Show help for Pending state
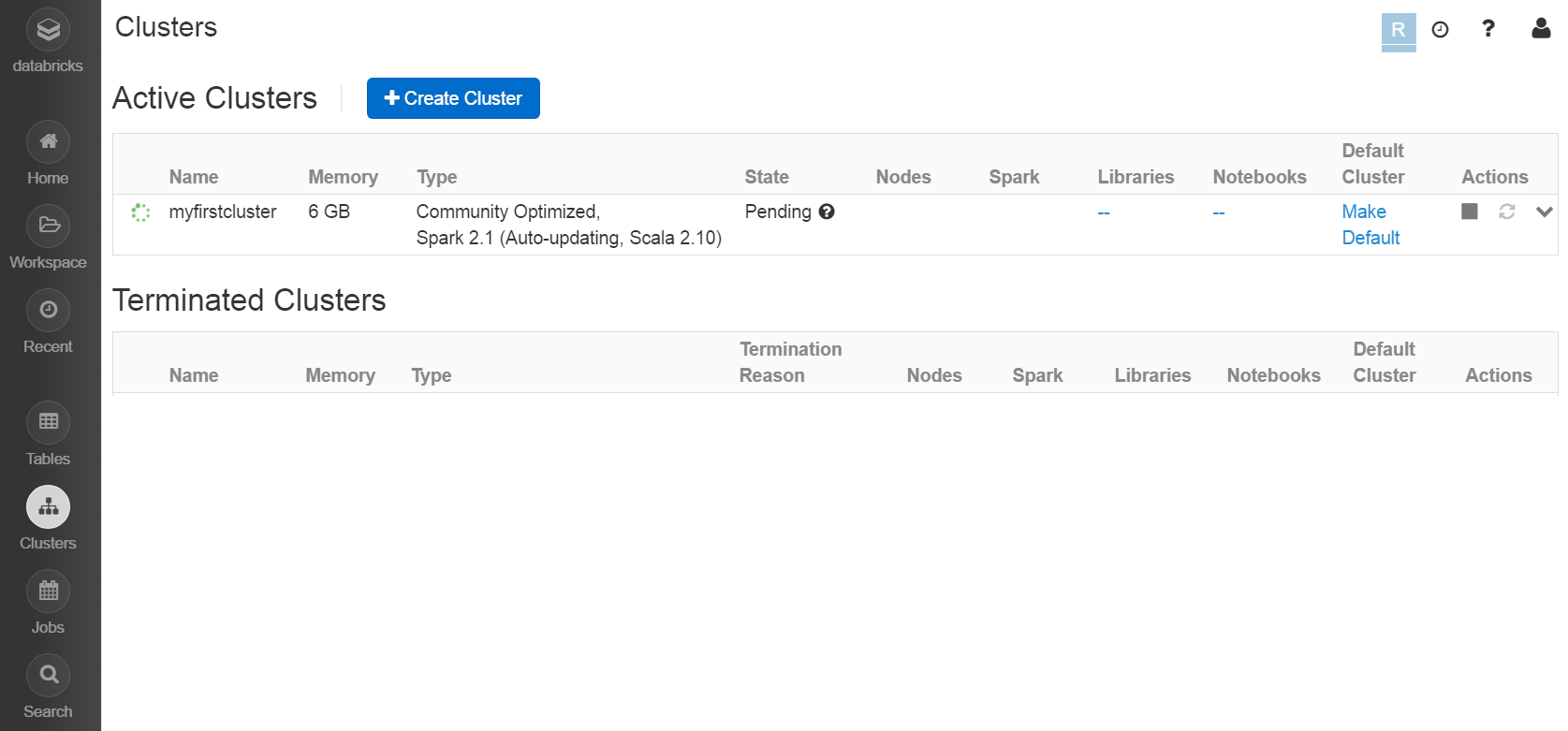This screenshot has height=731, width=1568. [x=827, y=212]
